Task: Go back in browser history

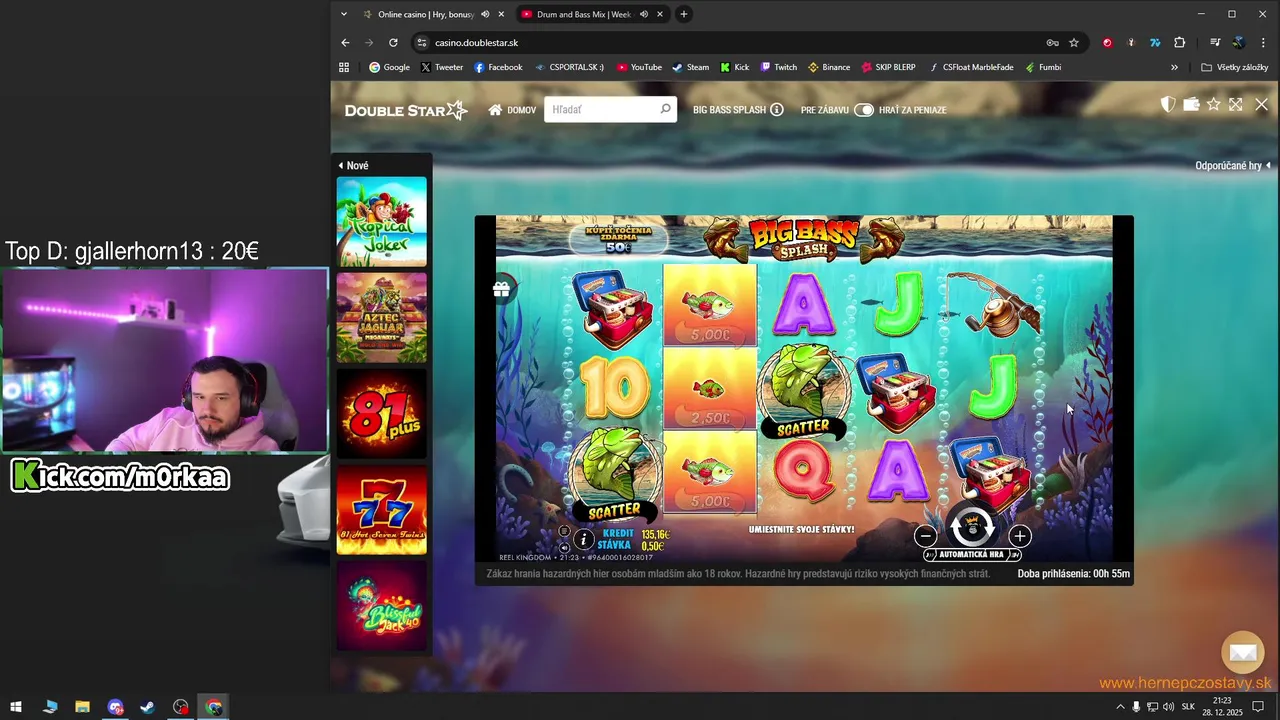Action: point(345,43)
